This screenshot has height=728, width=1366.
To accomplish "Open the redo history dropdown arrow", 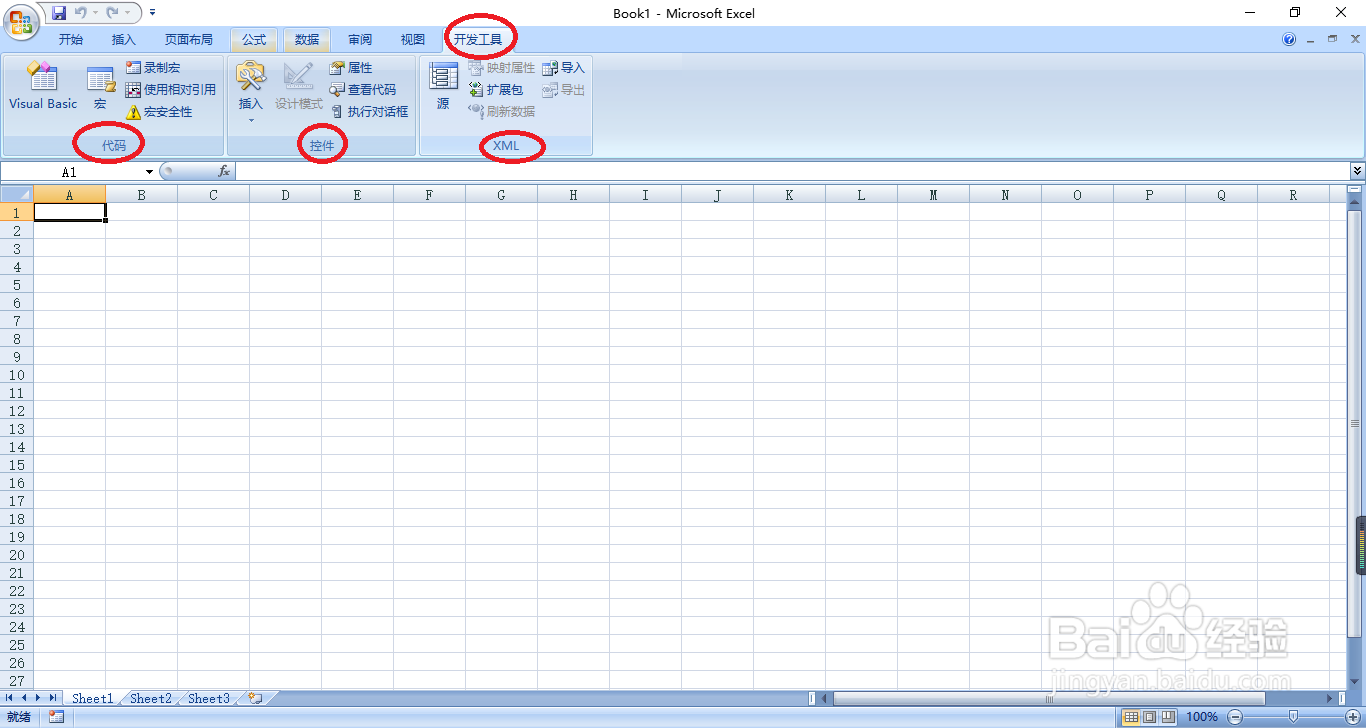I will tap(127, 13).
